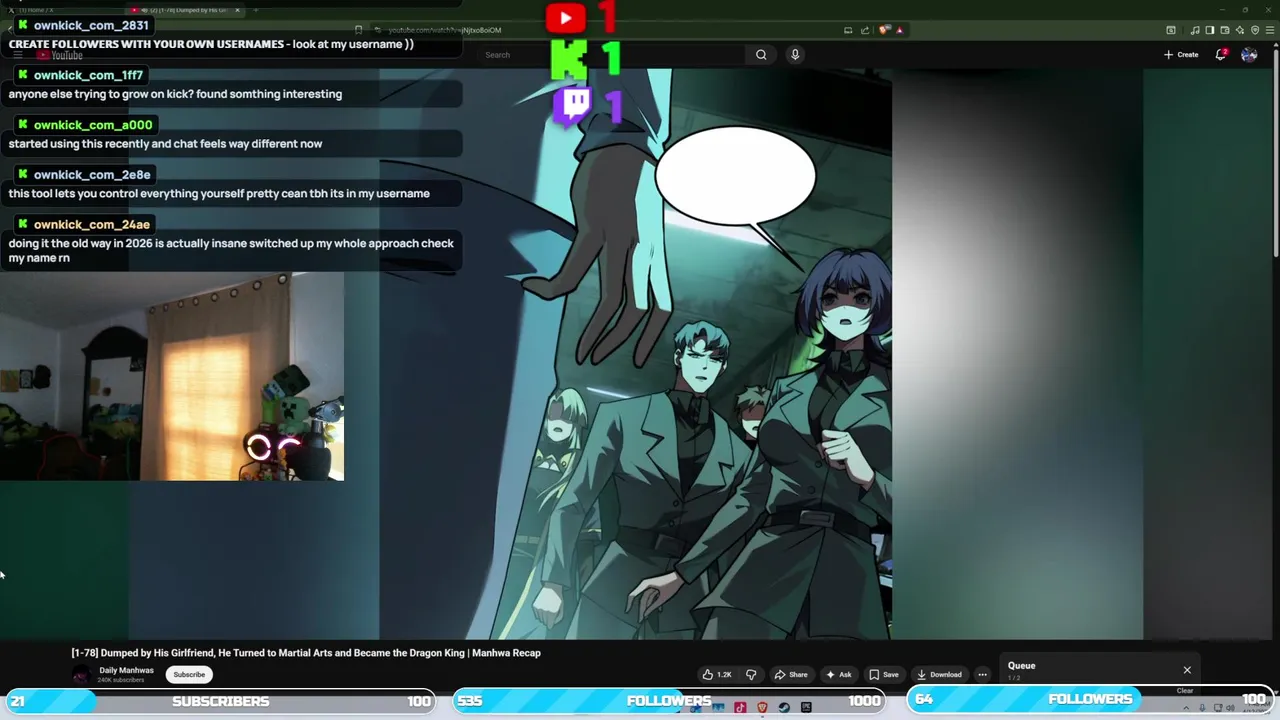Open more actions three-dot menu
The image size is (1280, 720).
tap(982, 675)
